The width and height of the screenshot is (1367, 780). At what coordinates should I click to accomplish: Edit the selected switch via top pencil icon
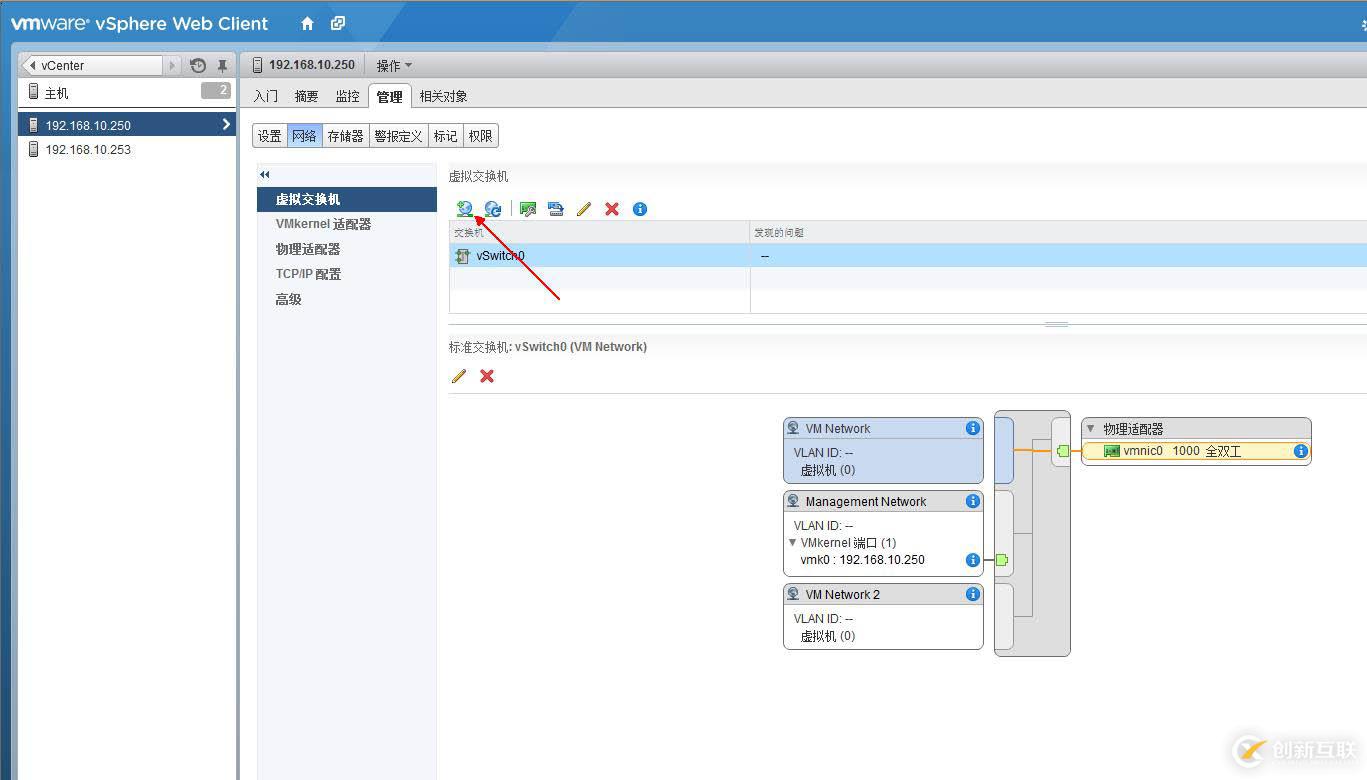point(584,208)
